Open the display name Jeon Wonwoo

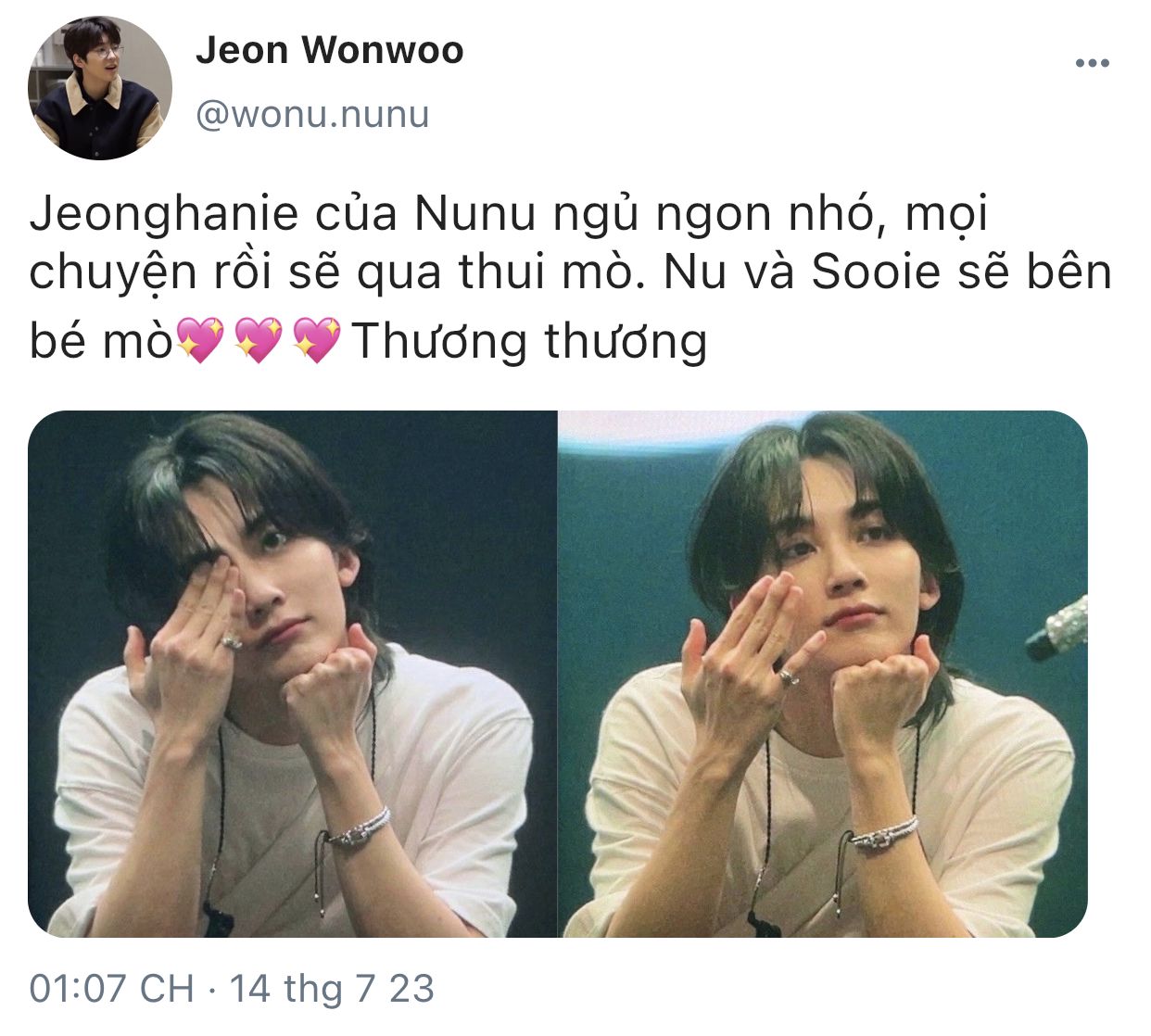coord(329,51)
